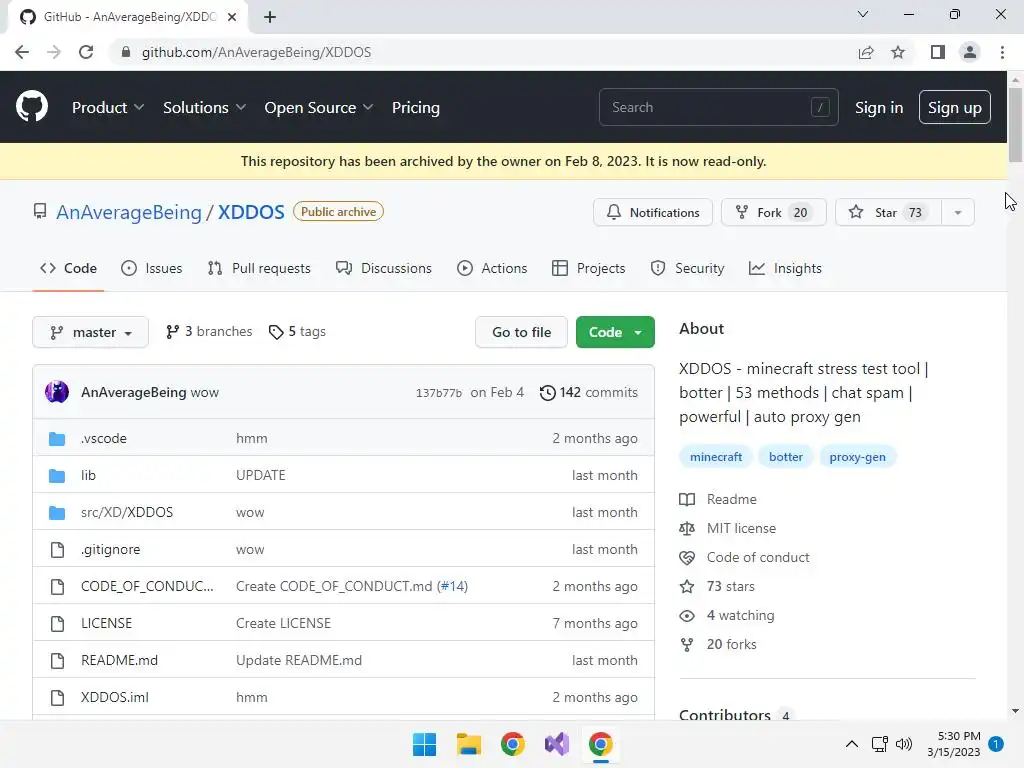Image resolution: width=1024 pixels, height=768 pixels.
Task: Open the XDDOS.iml file
Action: [x=115, y=697]
